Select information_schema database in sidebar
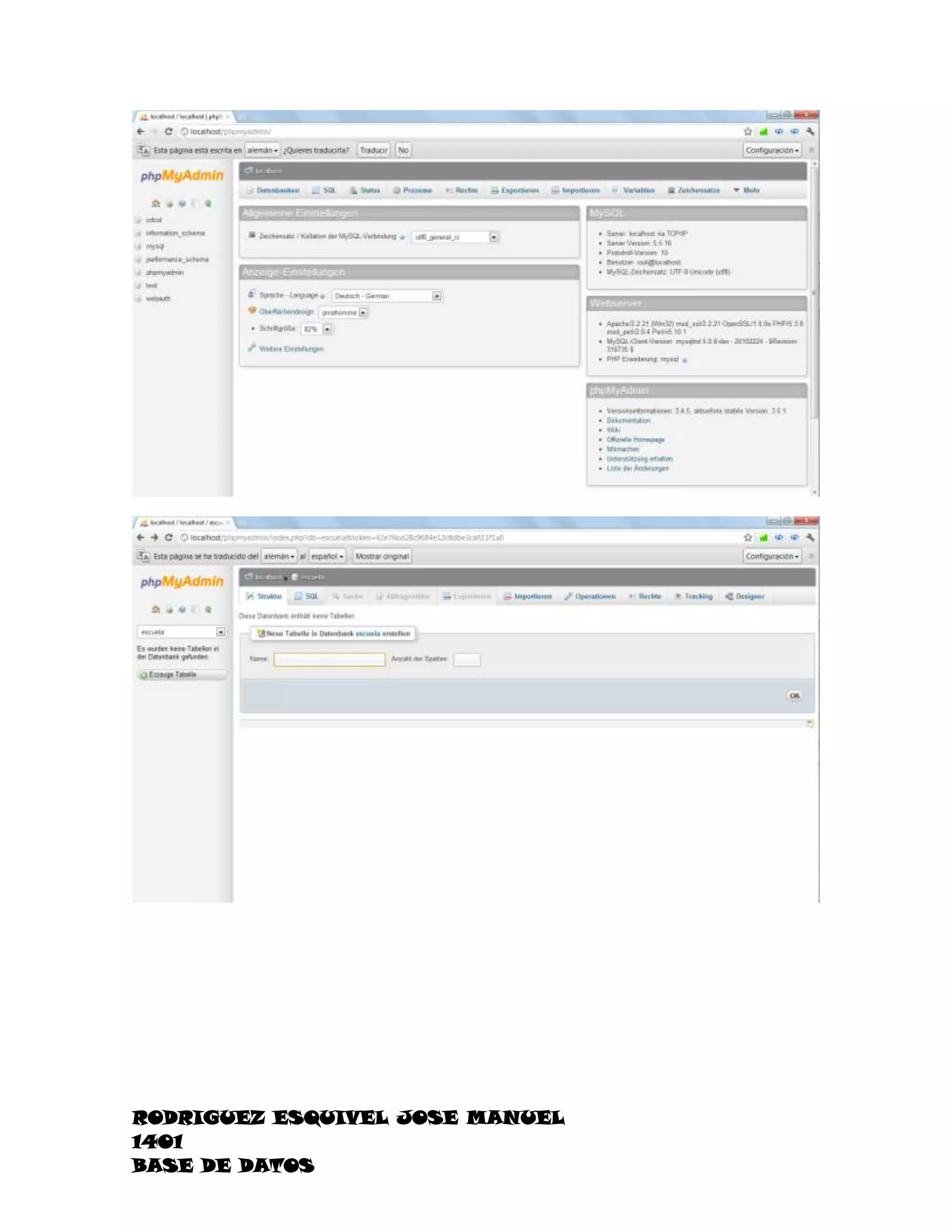 pos(175,233)
